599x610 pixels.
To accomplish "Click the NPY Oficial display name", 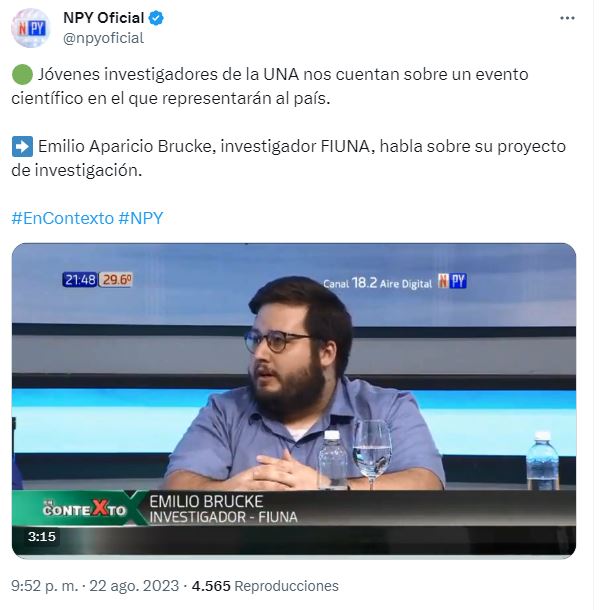I will click(103, 18).
